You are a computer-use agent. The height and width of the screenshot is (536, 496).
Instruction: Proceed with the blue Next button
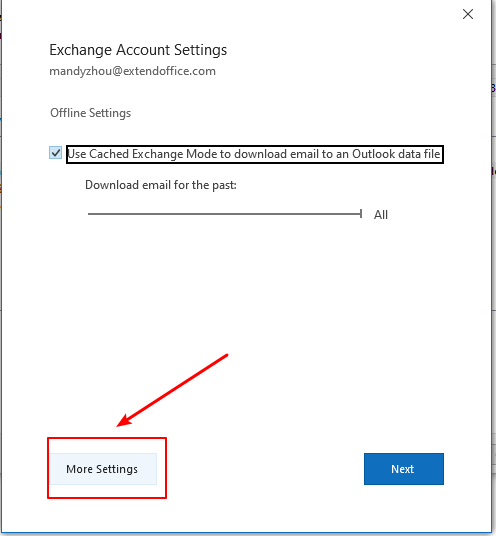(x=404, y=469)
